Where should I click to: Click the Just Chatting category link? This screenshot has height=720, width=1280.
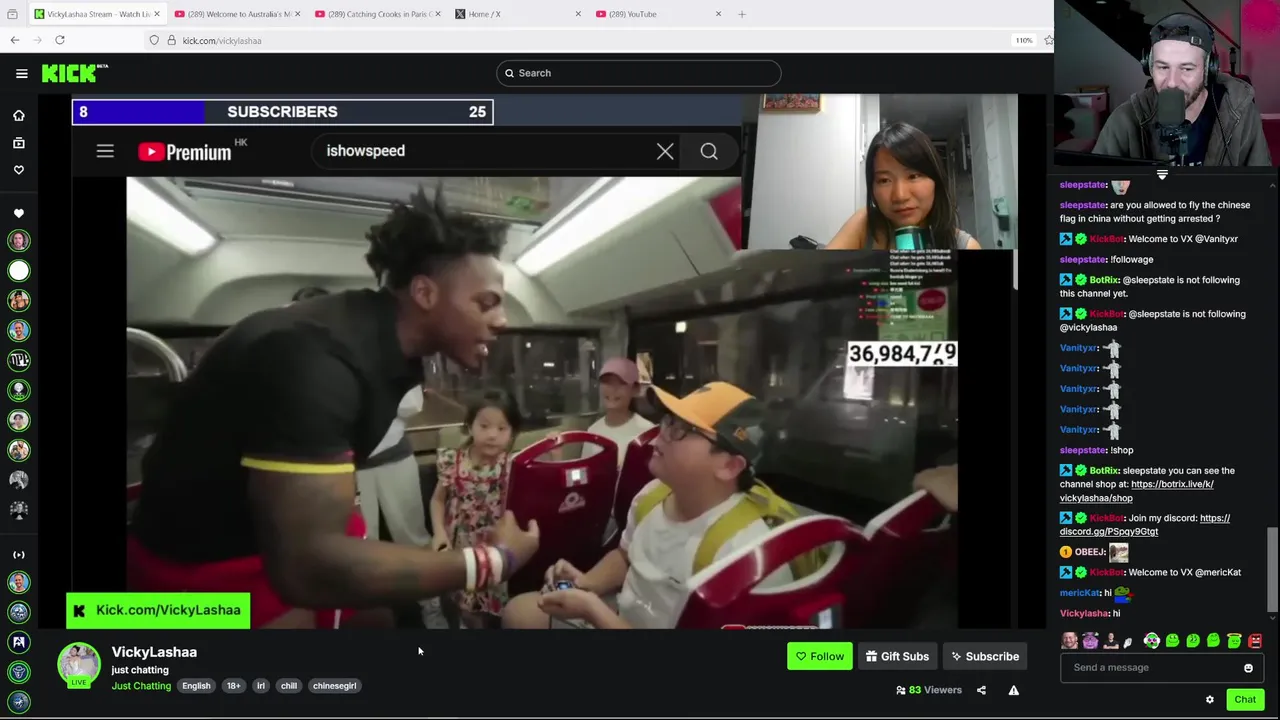(x=141, y=686)
